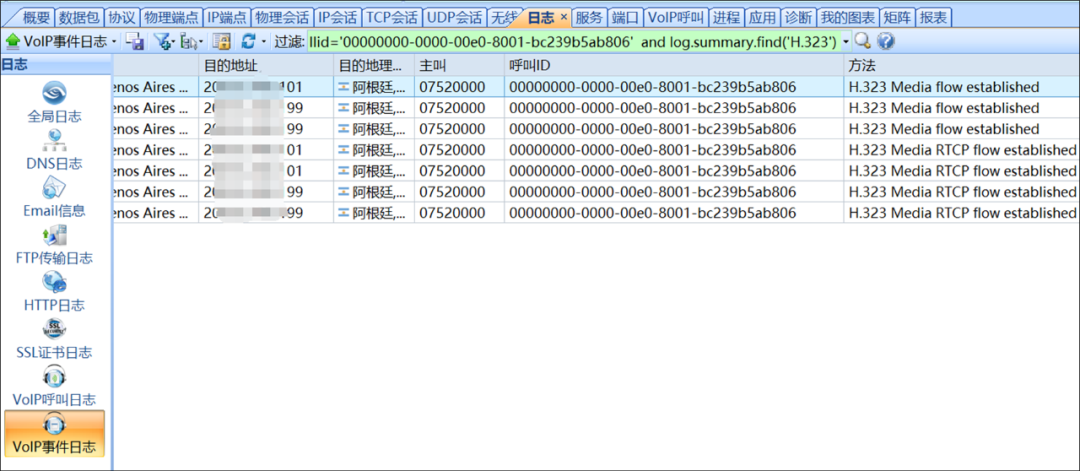Click inside the green 过滤 filter expression field

(574, 42)
